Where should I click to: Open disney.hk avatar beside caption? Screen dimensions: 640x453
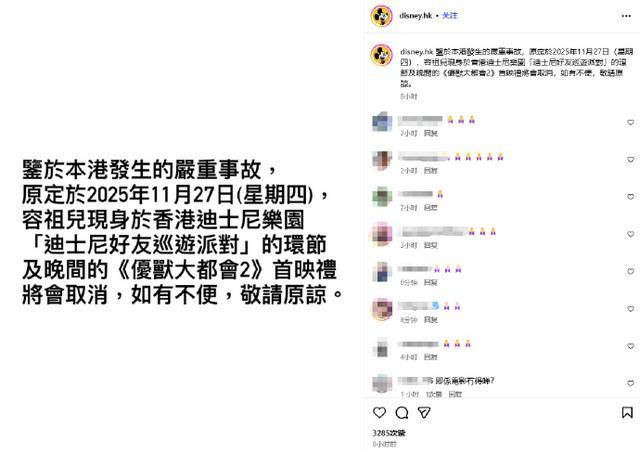(382, 55)
